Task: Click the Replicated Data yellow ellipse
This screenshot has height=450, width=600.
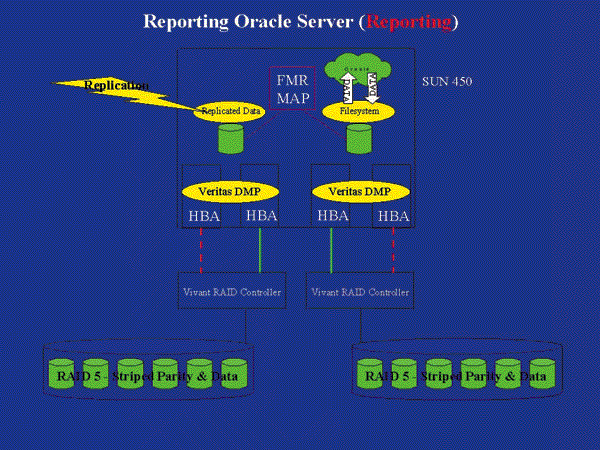Action: point(231,112)
